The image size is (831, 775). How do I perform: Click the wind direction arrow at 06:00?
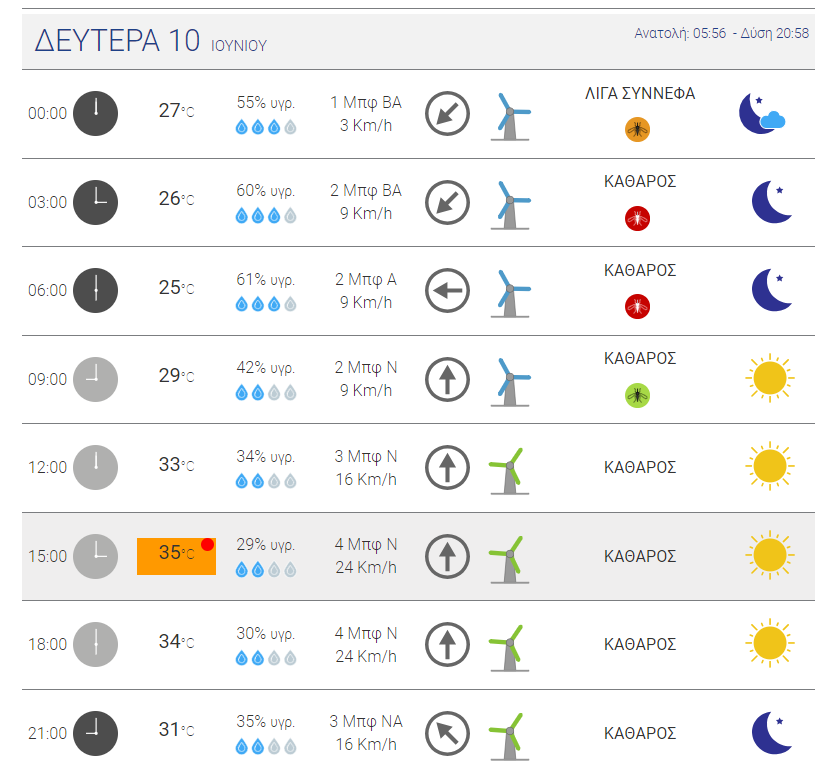pos(447,291)
